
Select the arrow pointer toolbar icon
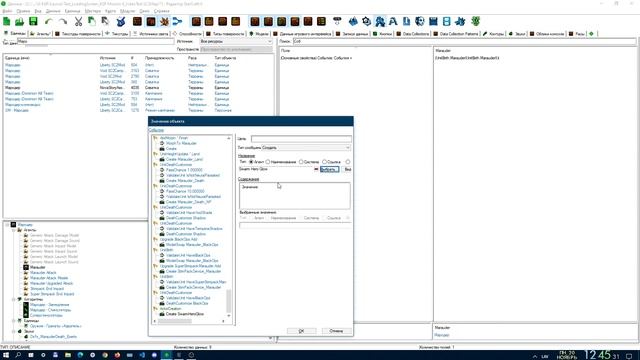[x=105, y=22]
